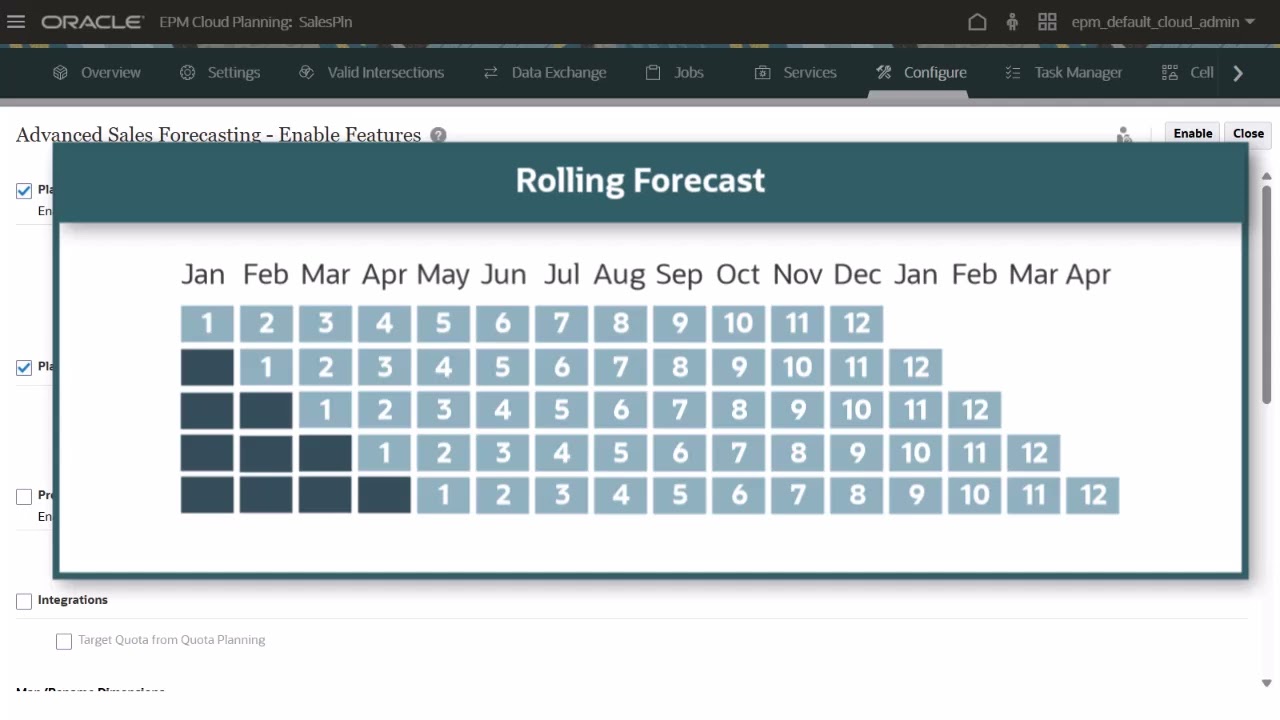Click the vertical scrollbar thumb
This screenshot has height=720, width=1280.
tap(1266, 294)
